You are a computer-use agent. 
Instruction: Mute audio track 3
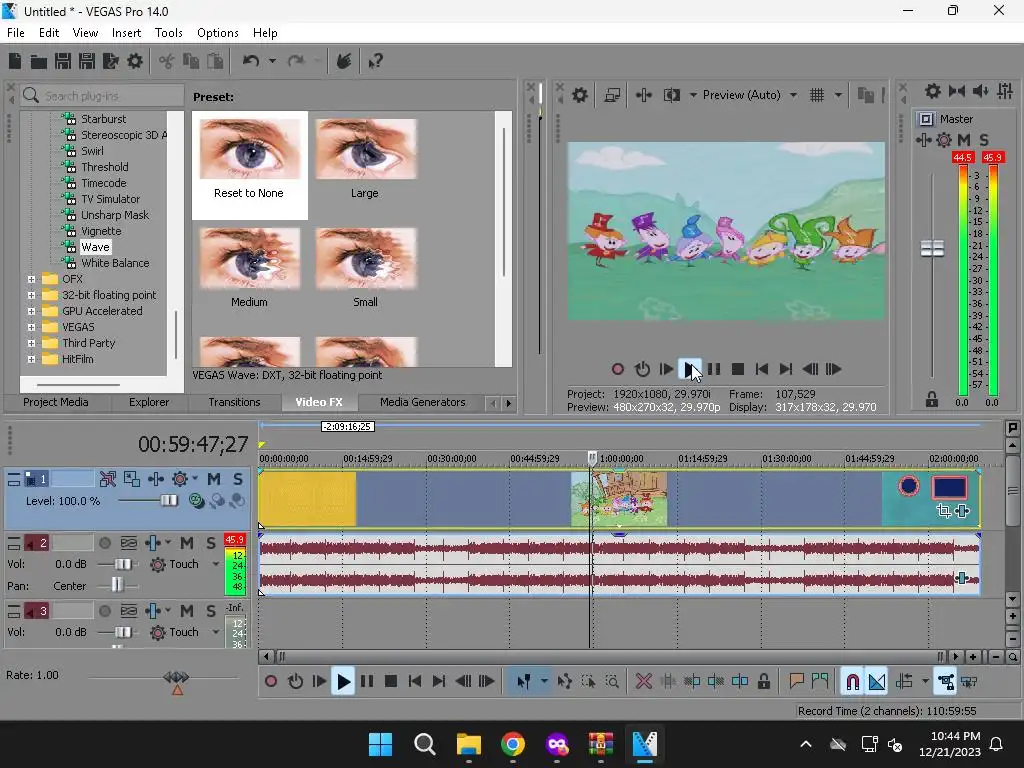[x=187, y=611]
